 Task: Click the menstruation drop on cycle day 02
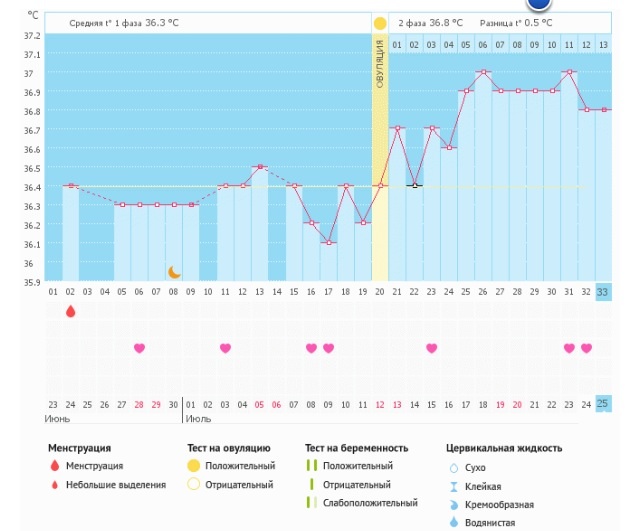pos(70,311)
